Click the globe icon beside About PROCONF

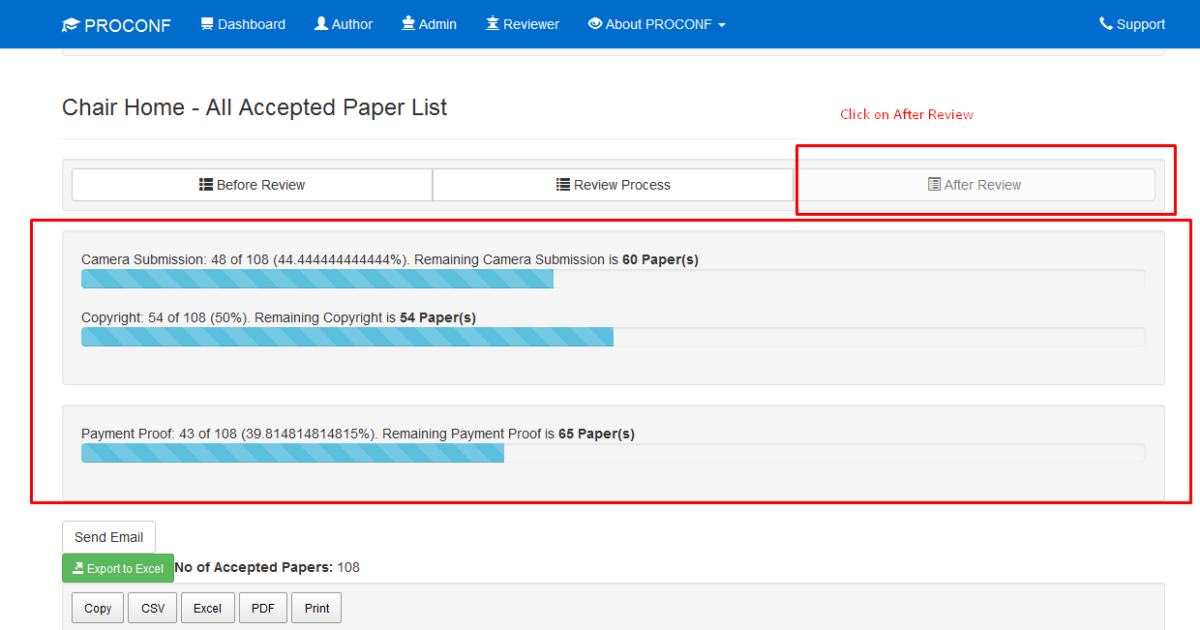(x=594, y=23)
